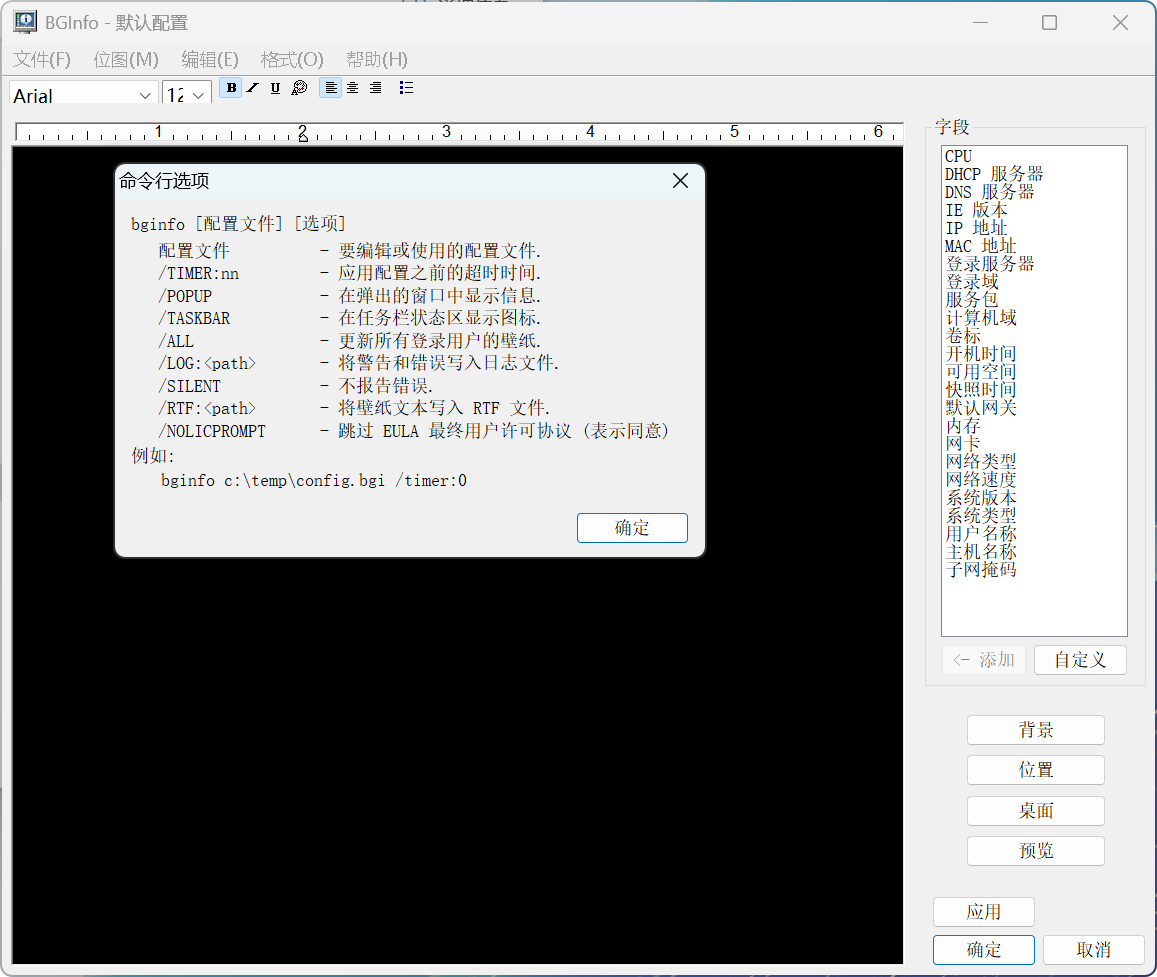The image size is (1157, 977).
Task: Center align the text
Action: pos(353,88)
